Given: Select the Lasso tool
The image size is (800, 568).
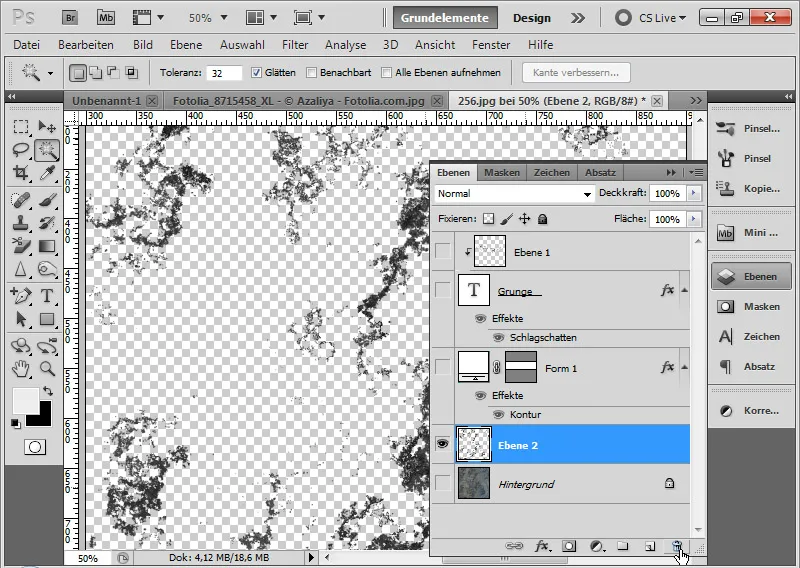Looking at the screenshot, I should 21,150.
